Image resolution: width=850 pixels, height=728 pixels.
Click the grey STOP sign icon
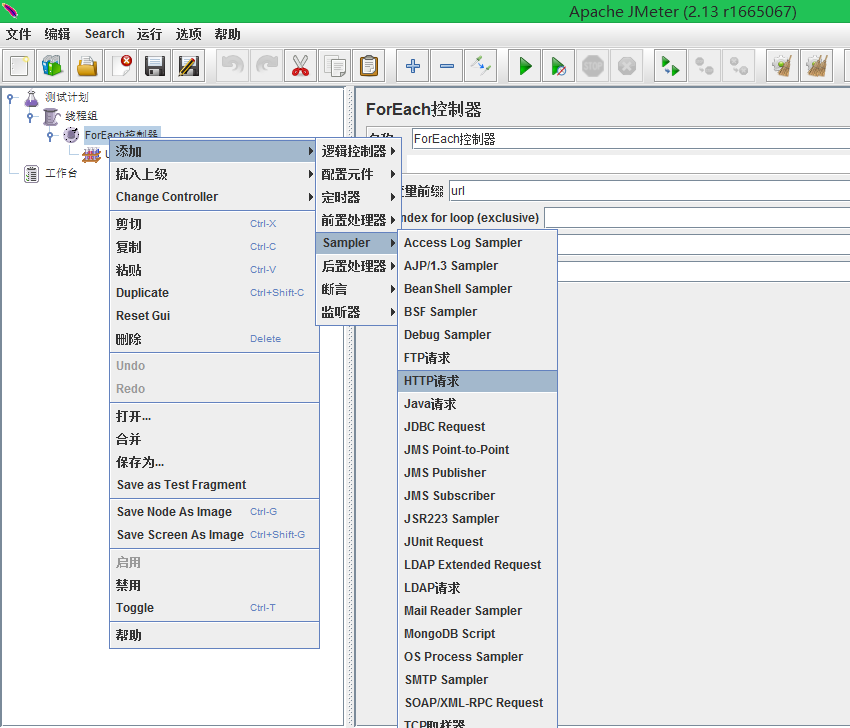(x=593, y=66)
